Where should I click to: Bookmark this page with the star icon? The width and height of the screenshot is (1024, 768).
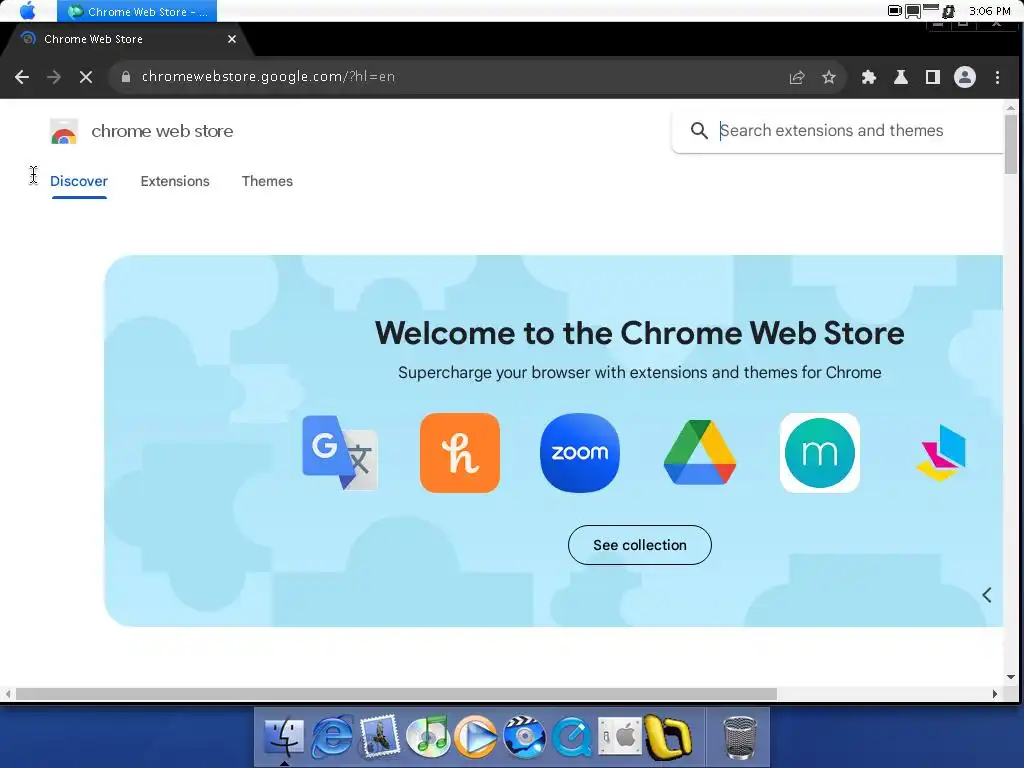pyautogui.click(x=829, y=77)
